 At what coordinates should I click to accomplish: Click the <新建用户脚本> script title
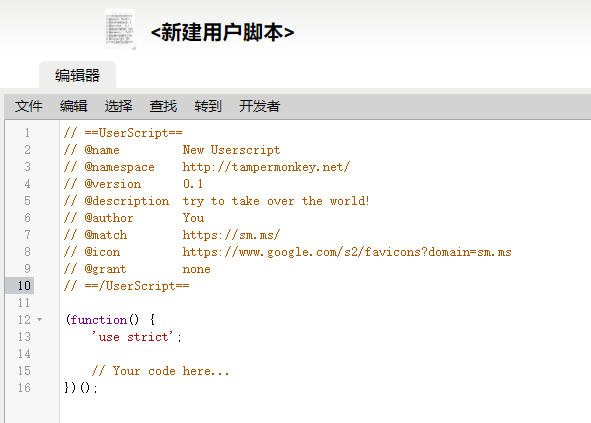click(222, 32)
